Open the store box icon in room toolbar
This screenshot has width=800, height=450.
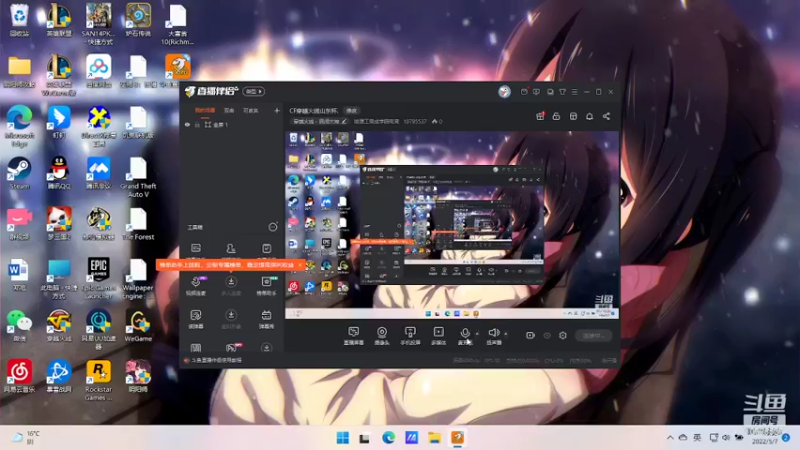point(573,116)
